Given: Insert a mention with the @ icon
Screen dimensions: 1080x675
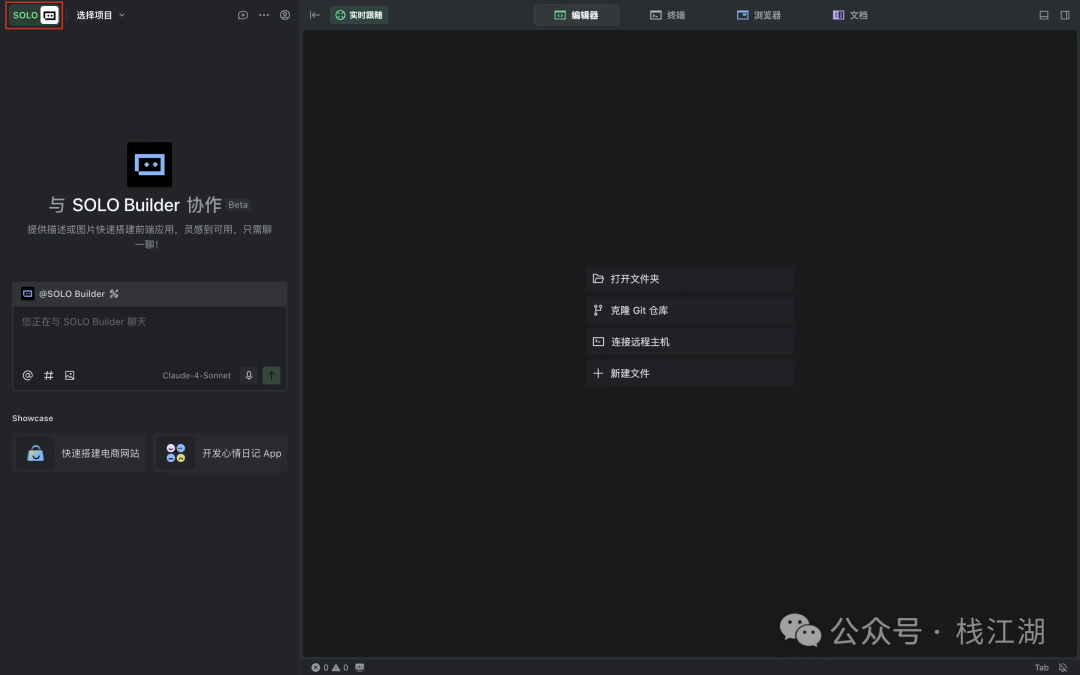Looking at the screenshot, I should 28,375.
